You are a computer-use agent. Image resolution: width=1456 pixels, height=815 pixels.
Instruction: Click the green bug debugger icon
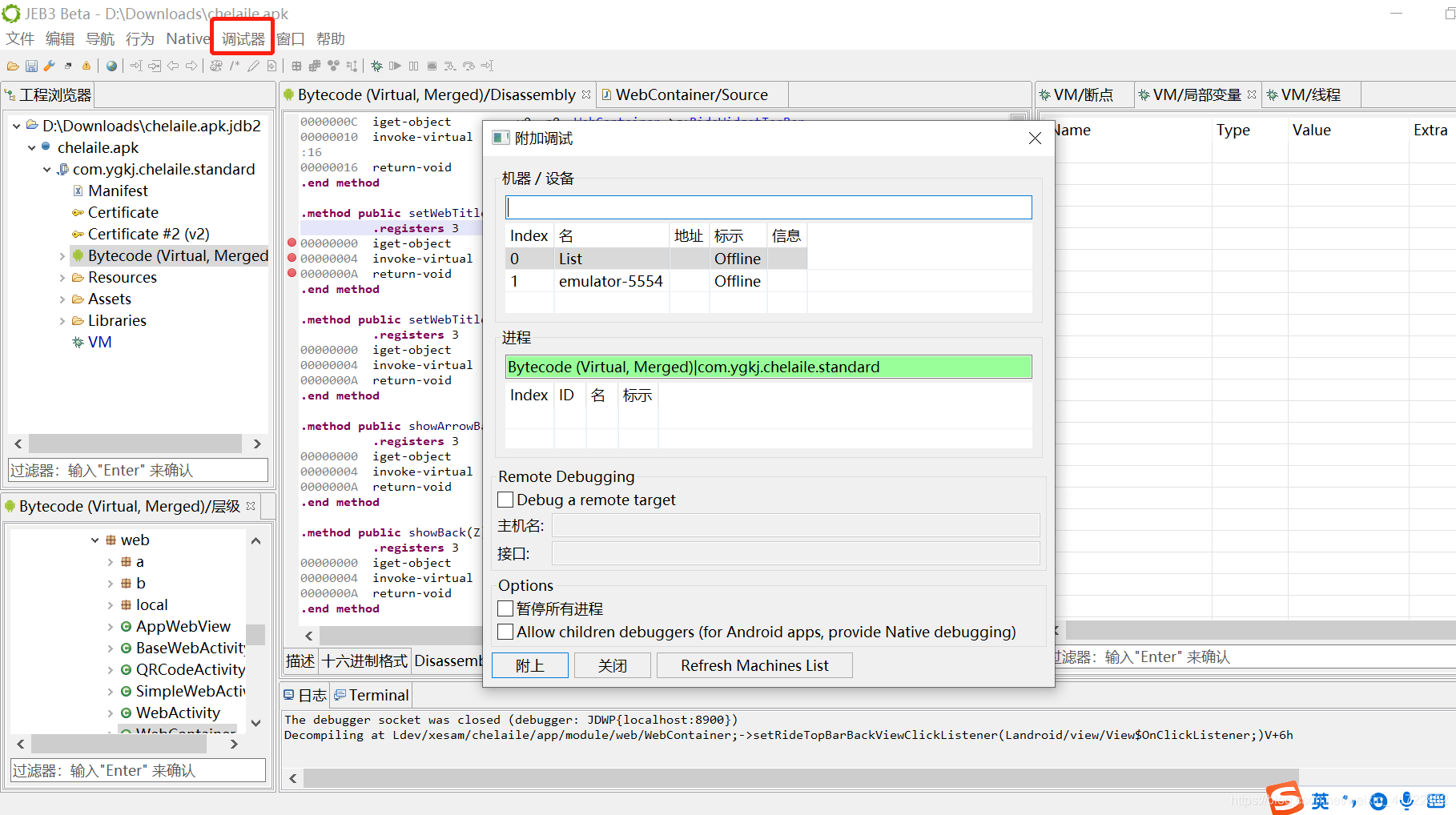coord(376,66)
